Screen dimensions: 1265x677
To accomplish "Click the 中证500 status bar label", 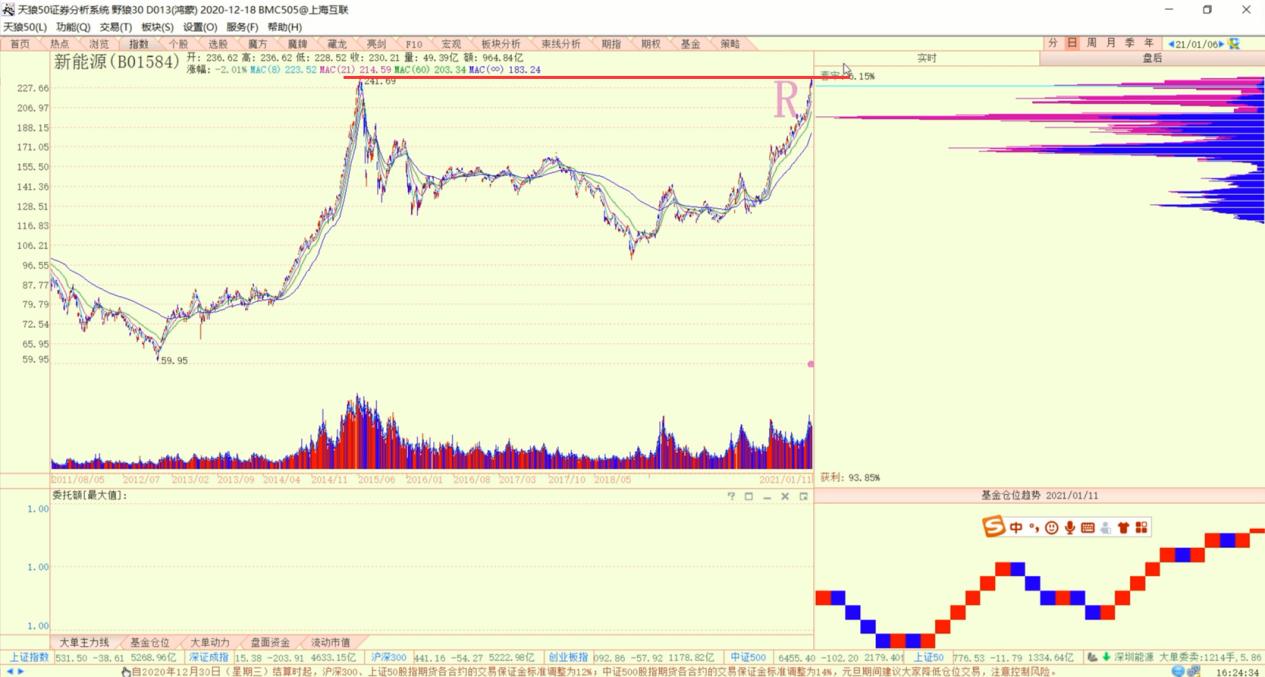I will coord(748,657).
